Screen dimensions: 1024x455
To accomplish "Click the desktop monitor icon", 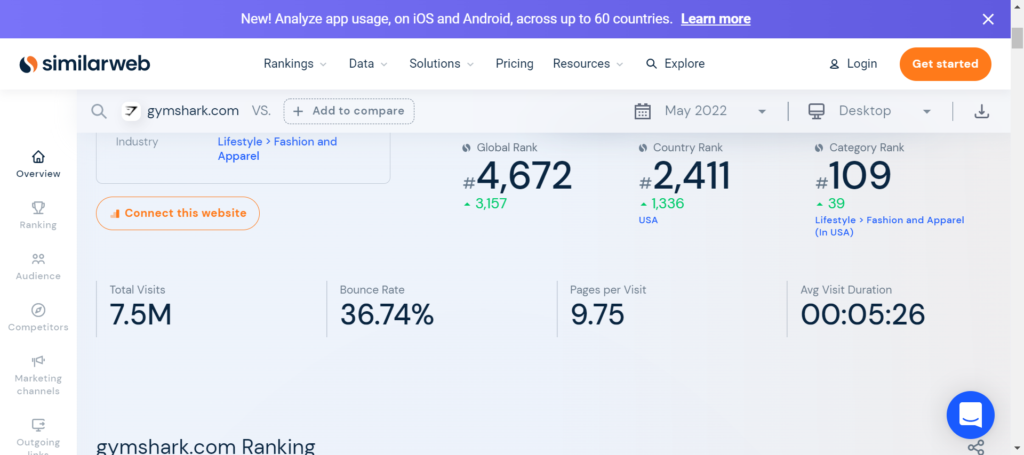I will (x=816, y=111).
